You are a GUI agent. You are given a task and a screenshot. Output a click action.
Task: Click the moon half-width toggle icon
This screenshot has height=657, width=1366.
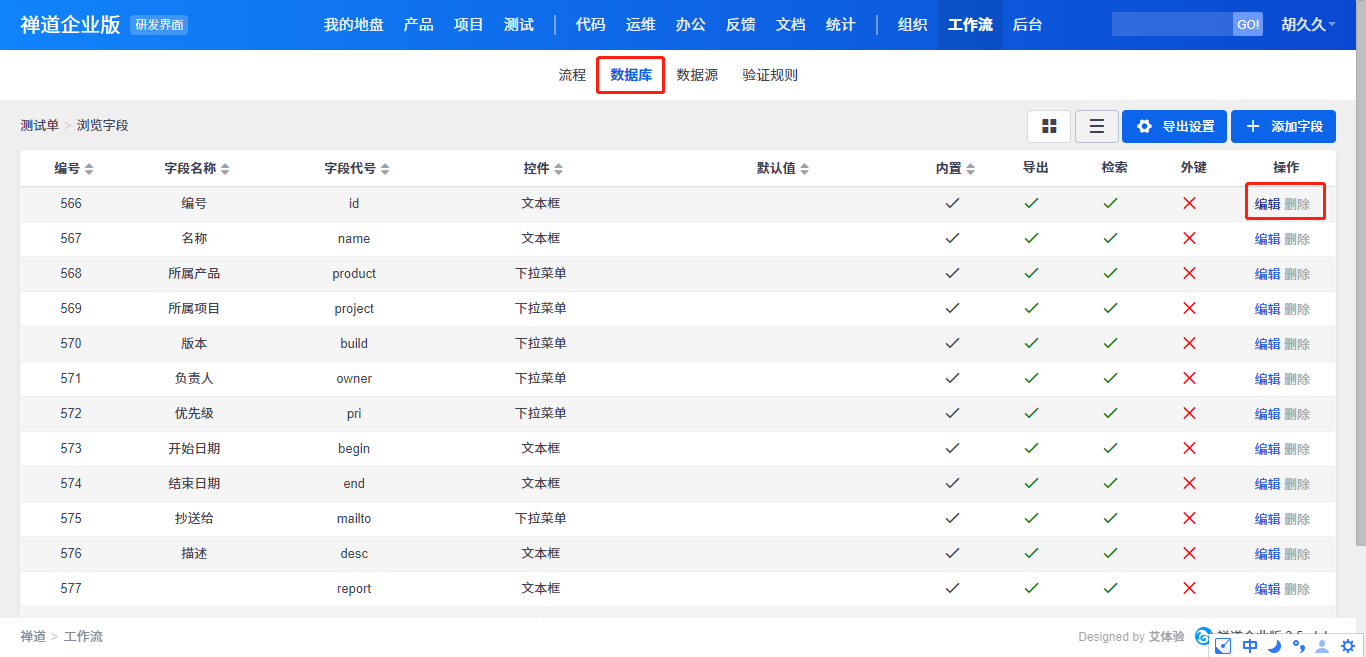point(1275,646)
